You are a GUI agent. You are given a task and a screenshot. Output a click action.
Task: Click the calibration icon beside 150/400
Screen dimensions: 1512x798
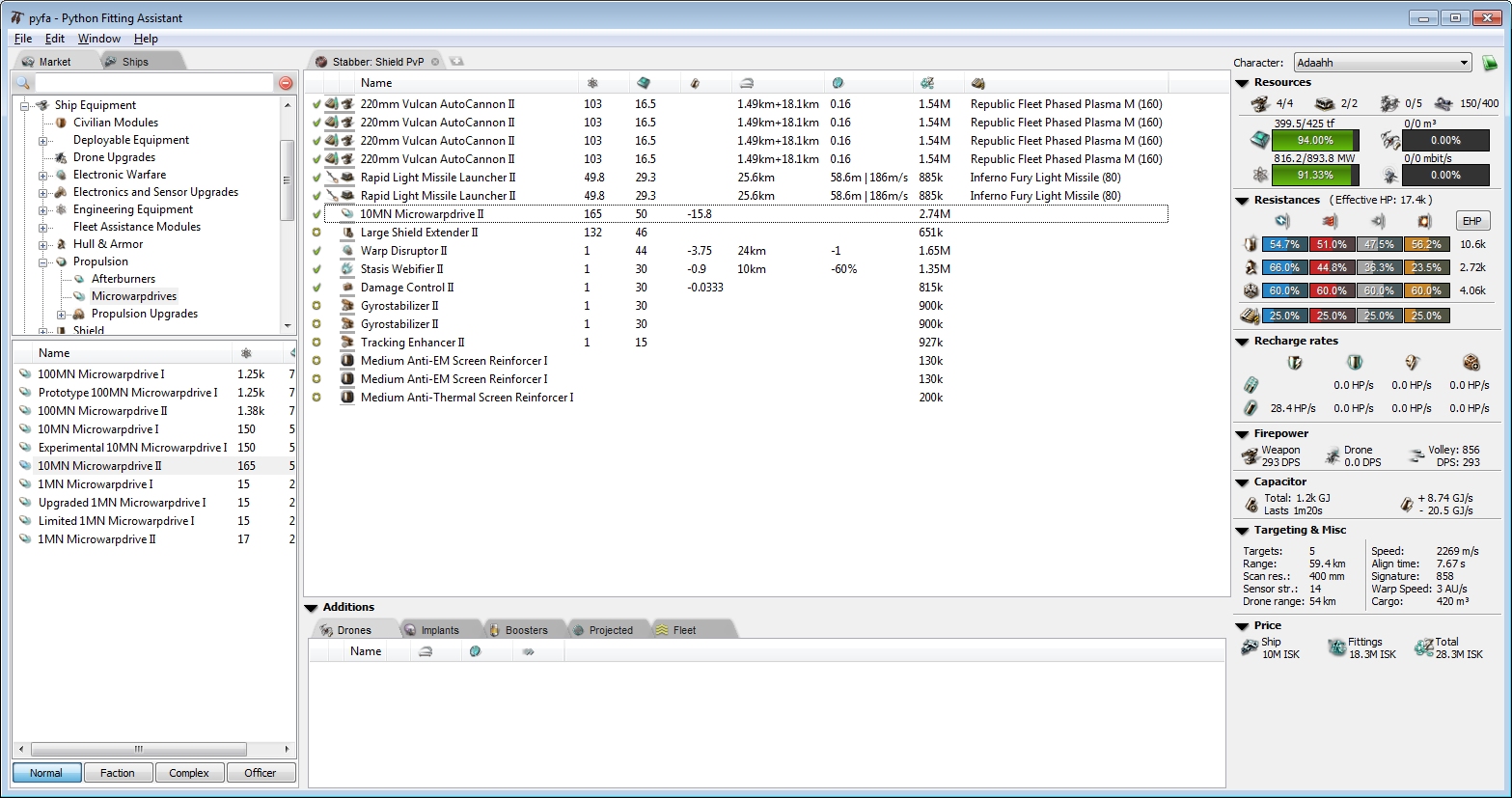click(1443, 103)
